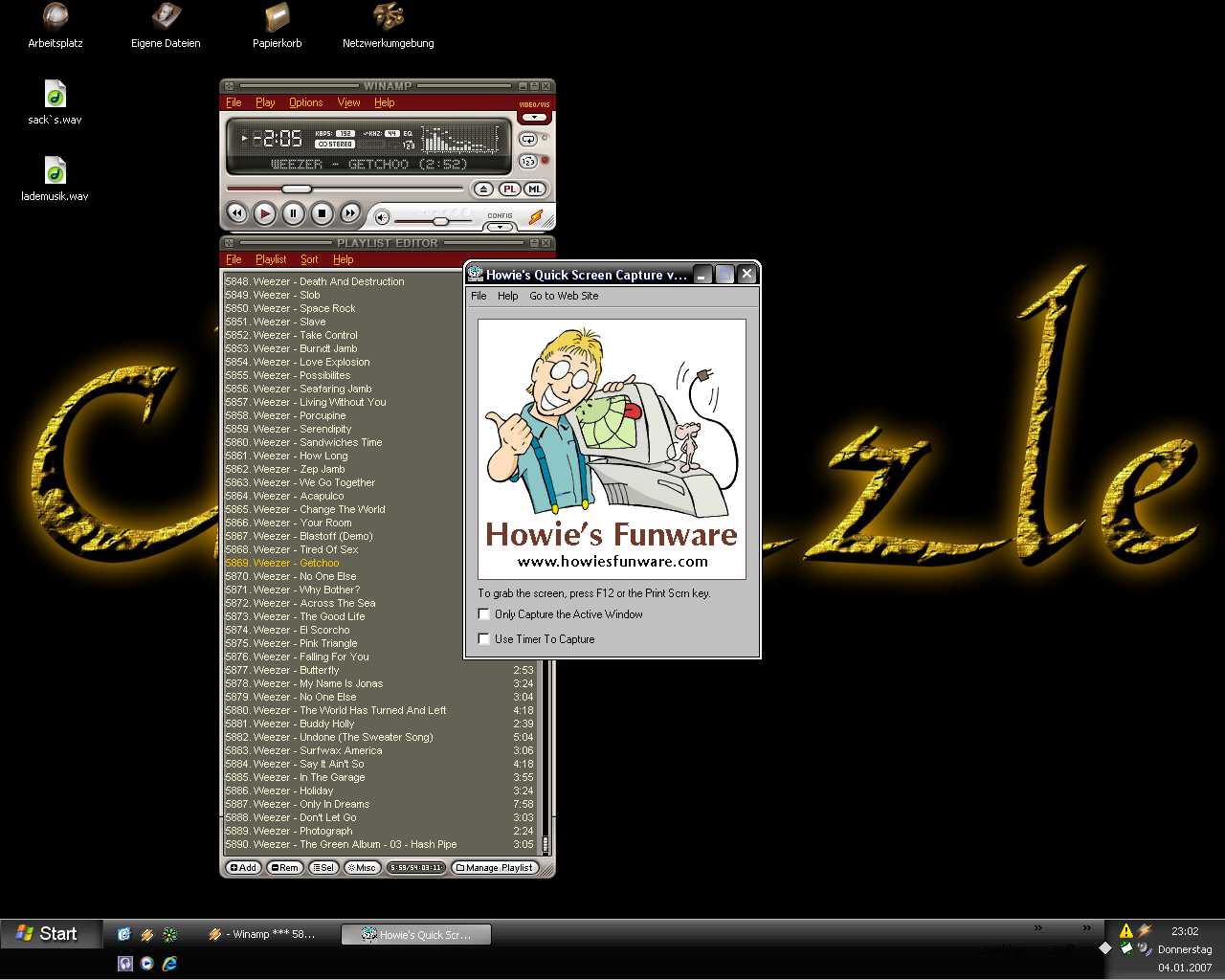Open the Sort menu in Playlist Editor
Screen dimensions: 1225x980
[x=309, y=259]
